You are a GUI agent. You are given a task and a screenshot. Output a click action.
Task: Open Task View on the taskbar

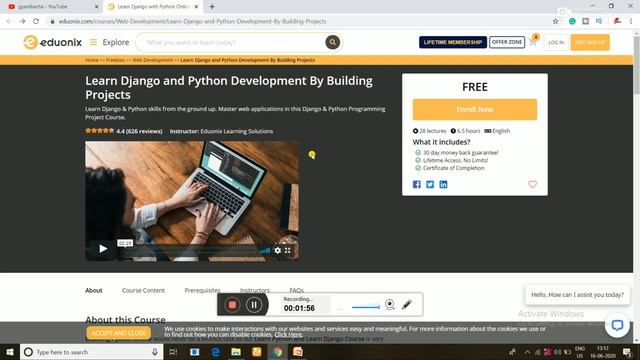click(x=173, y=352)
